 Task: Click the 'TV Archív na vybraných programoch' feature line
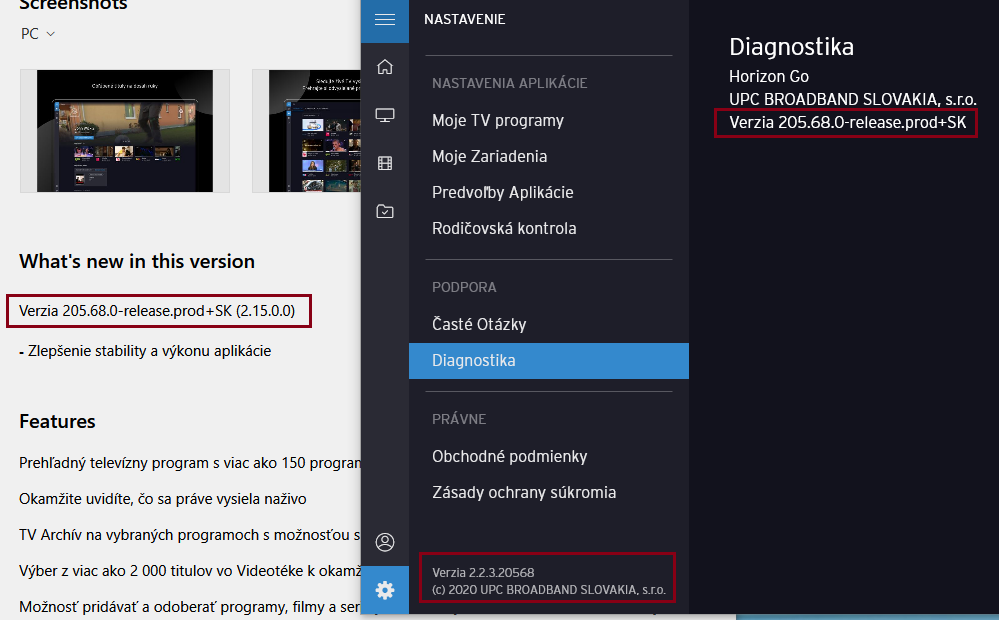coord(190,535)
